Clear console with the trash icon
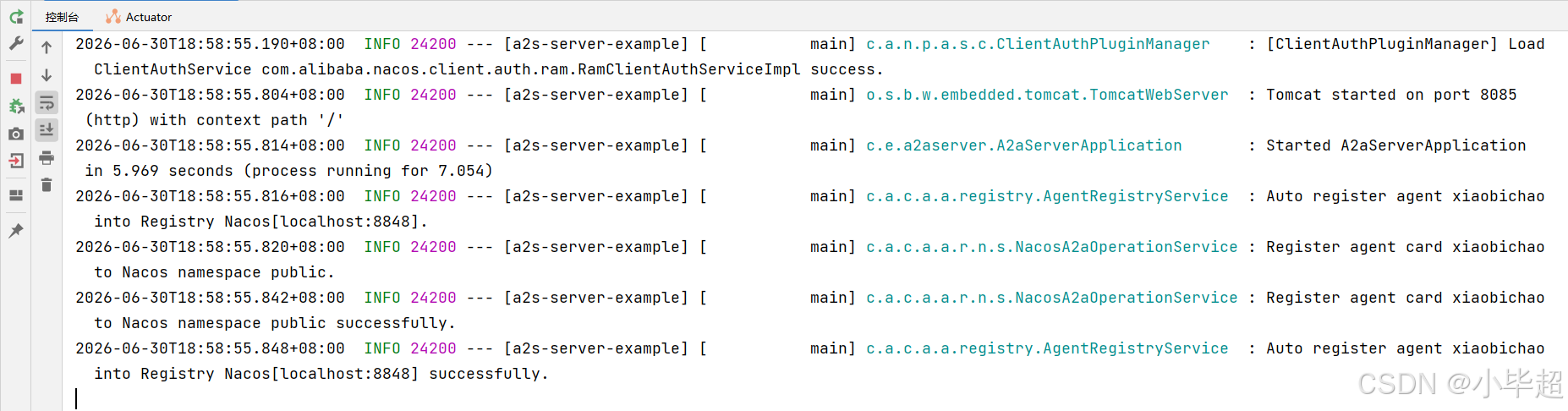This screenshot has height=411, width=1568. tap(47, 185)
